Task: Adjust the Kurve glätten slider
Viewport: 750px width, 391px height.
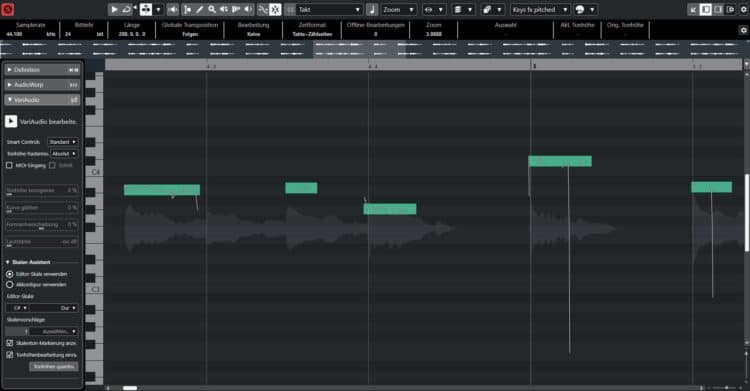Action: 42,208
